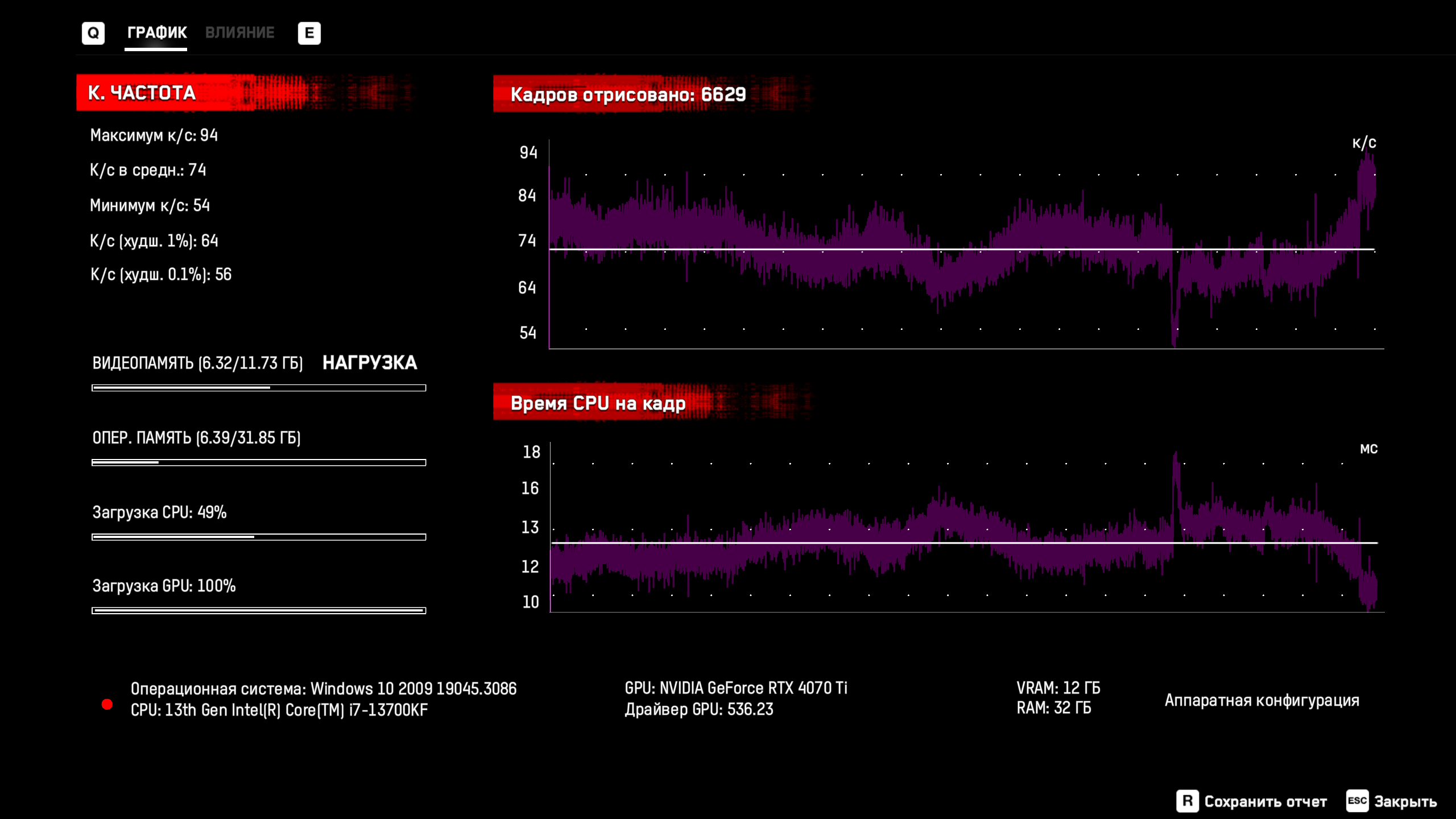Click the Загрузка CPU progress bar

pos(259,537)
